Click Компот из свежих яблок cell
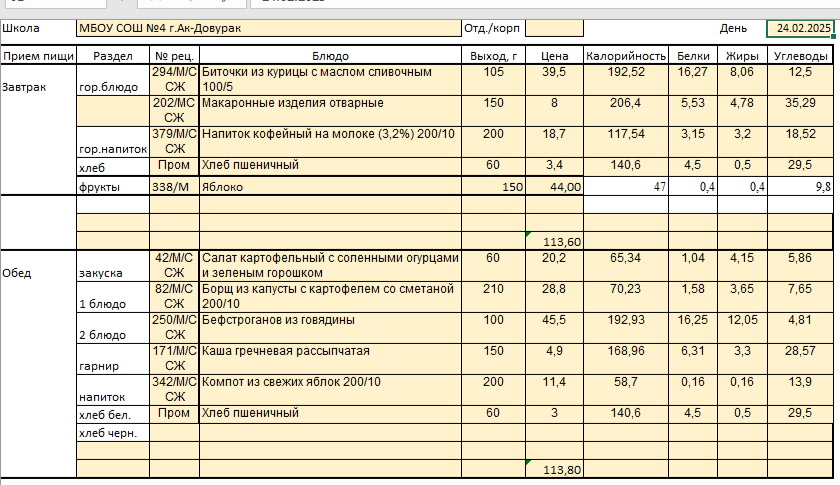This screenshot has width=840, height=485. coord(330,389)
